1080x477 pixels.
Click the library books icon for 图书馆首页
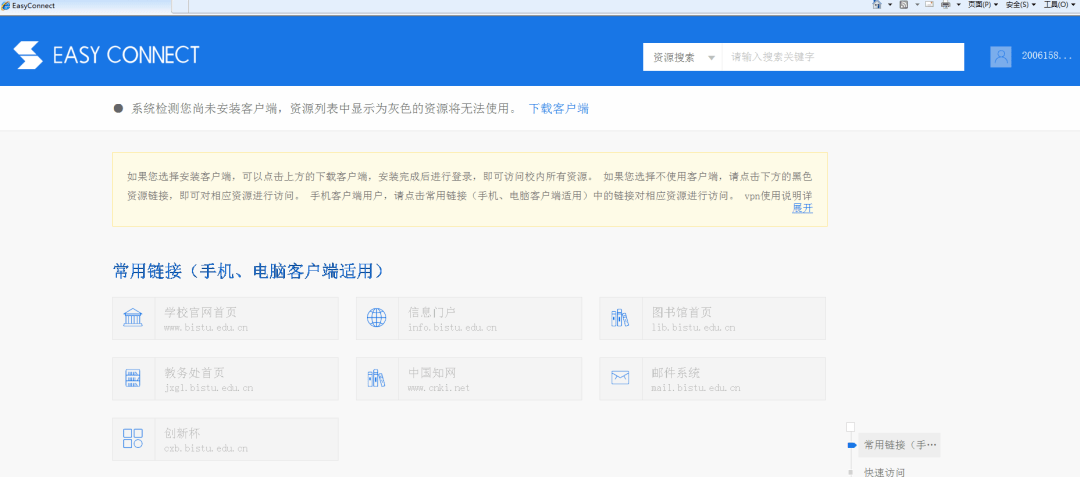(620, 319)
